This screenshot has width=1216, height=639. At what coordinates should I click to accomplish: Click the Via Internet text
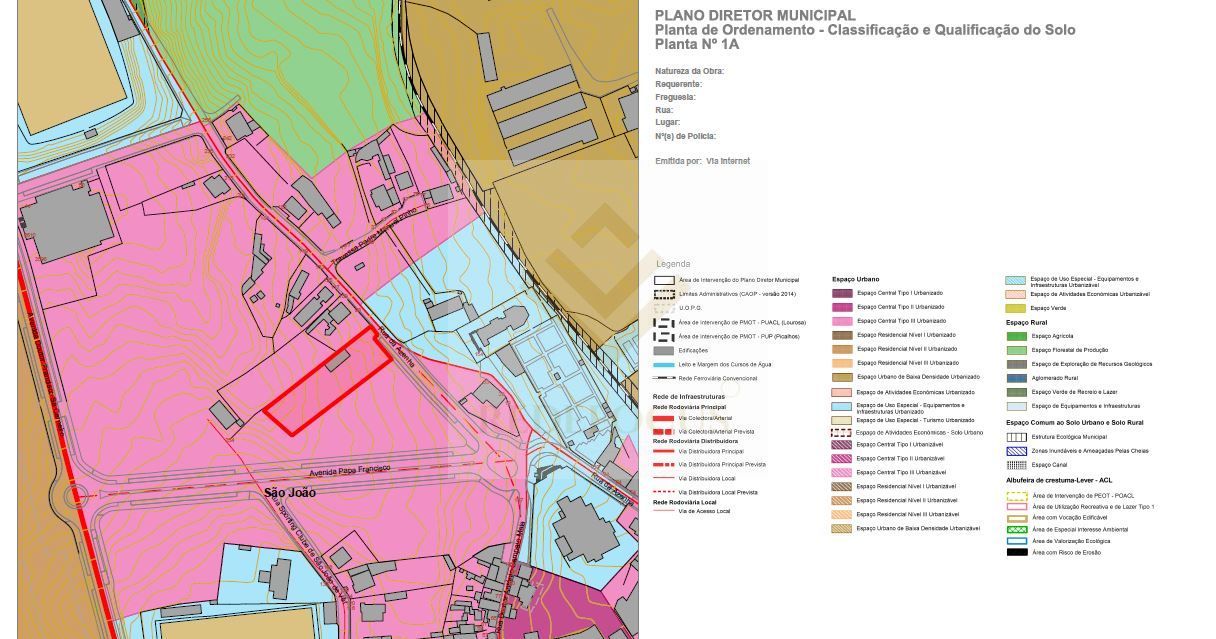[x=727, y=161]
